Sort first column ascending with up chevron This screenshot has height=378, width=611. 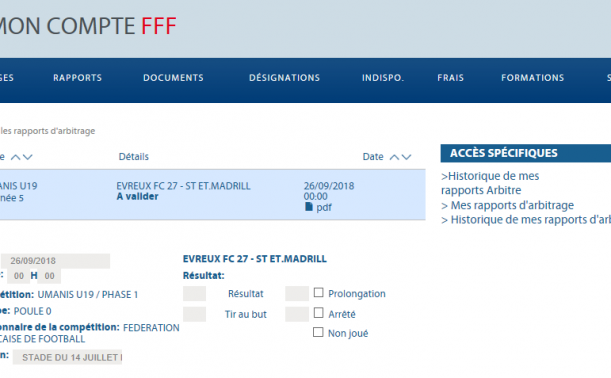point(15,157)
